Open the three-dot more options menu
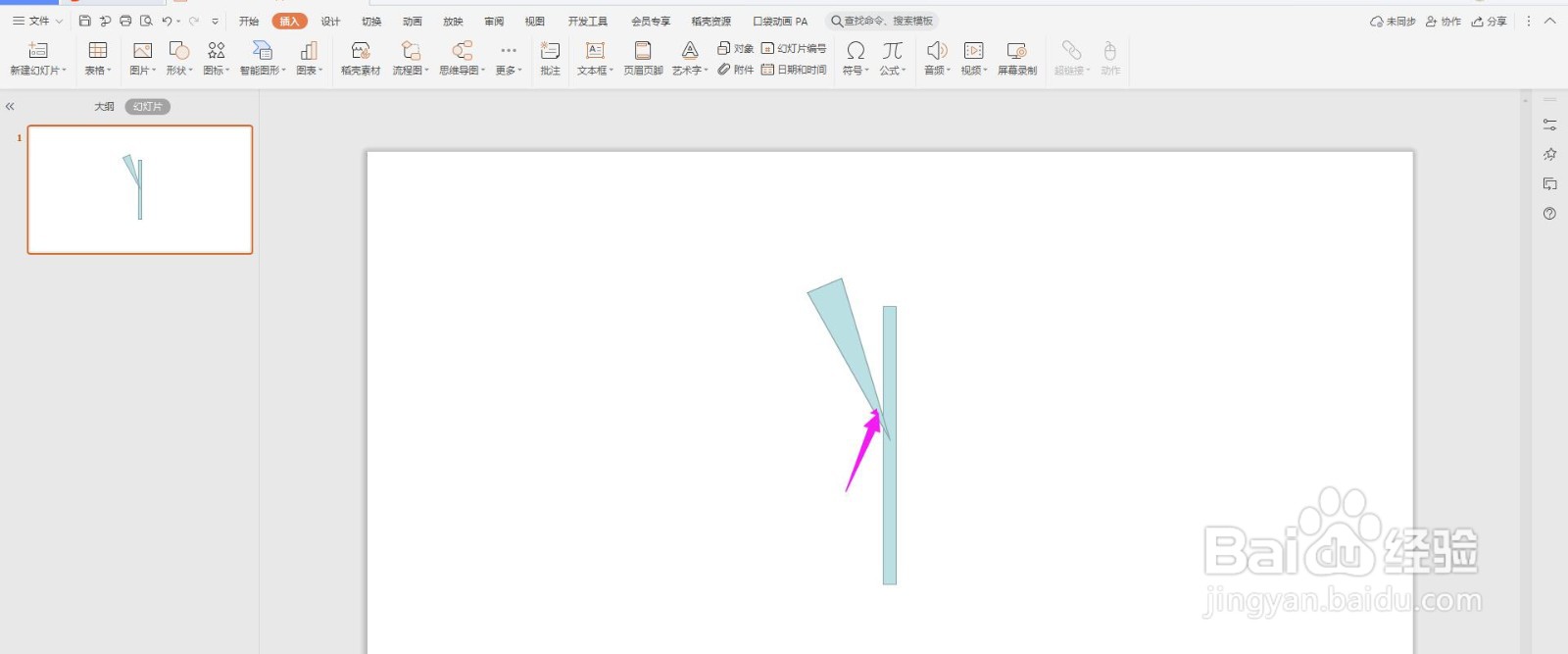This screenshot has height=654, width=1568. point(1528,21)
